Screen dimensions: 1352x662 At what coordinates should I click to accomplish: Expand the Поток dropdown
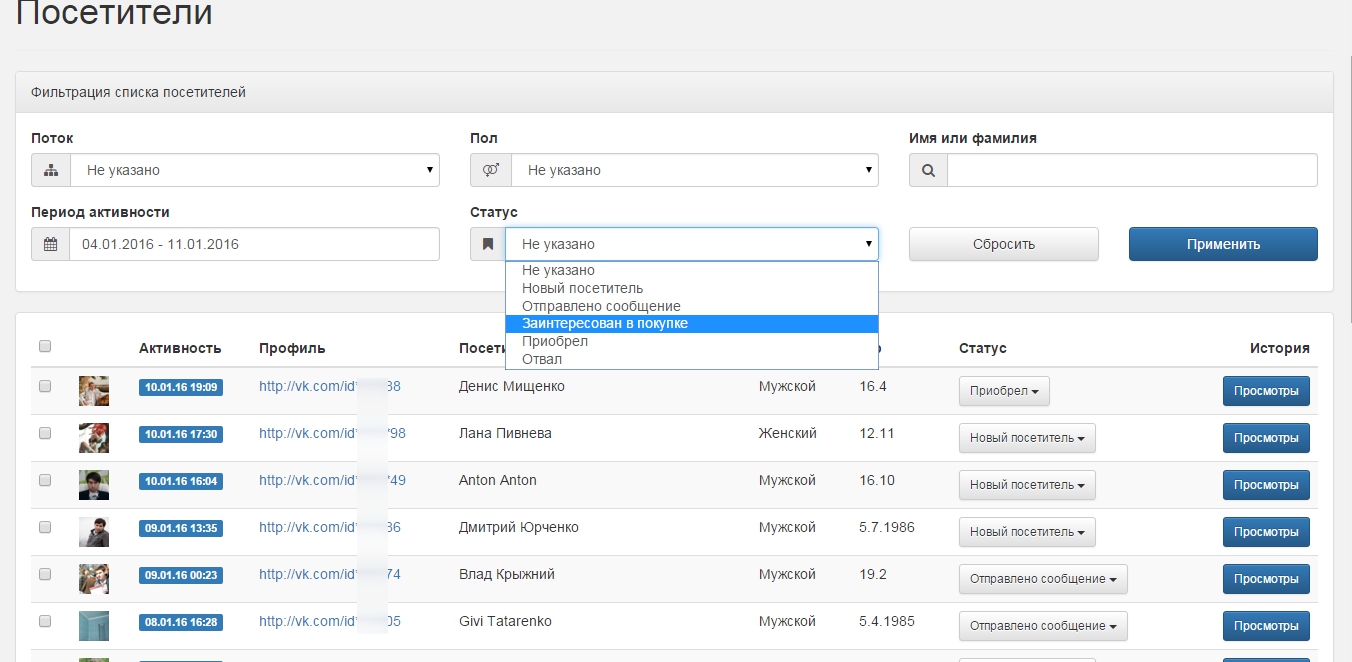[x=255, y=170]
